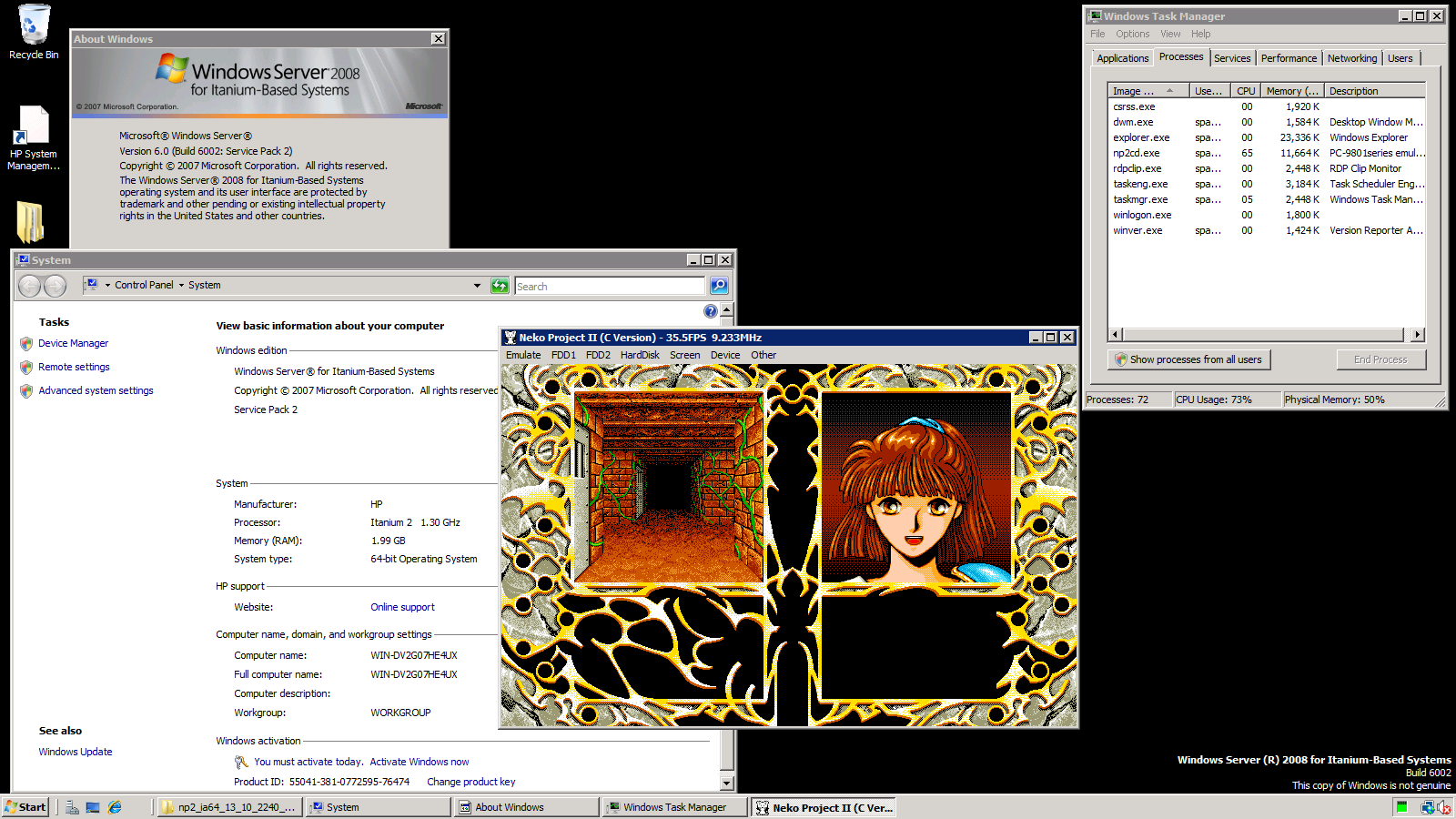Viewport: 1456px width, 819px height.
Task: Click Online support link
Action: coord(402,607)
